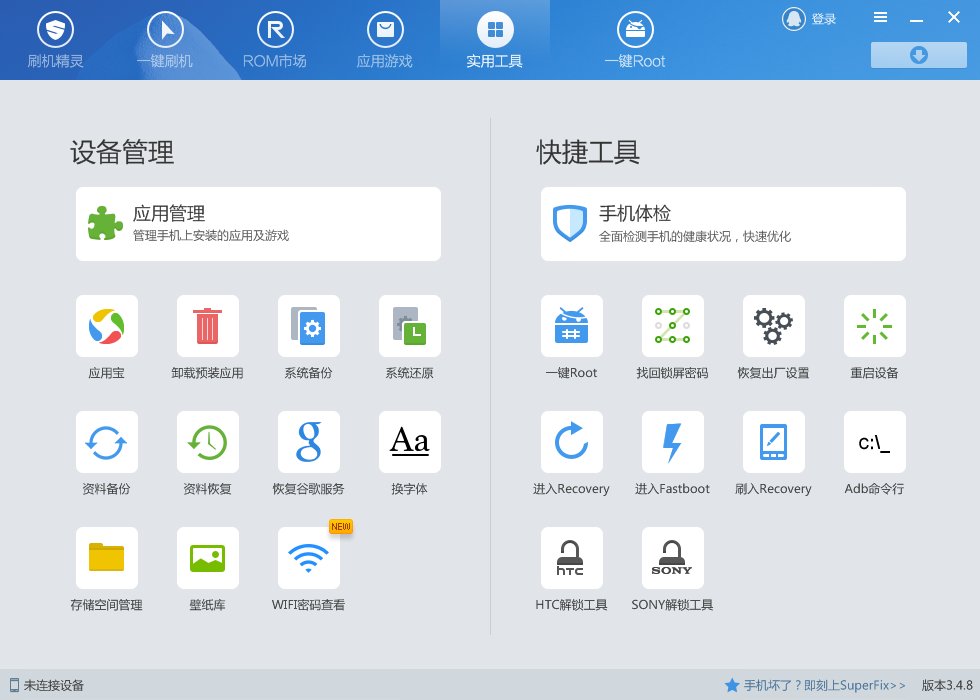Go to the 应用游戏 tab
Screen dimensions: 980x700
385,40
